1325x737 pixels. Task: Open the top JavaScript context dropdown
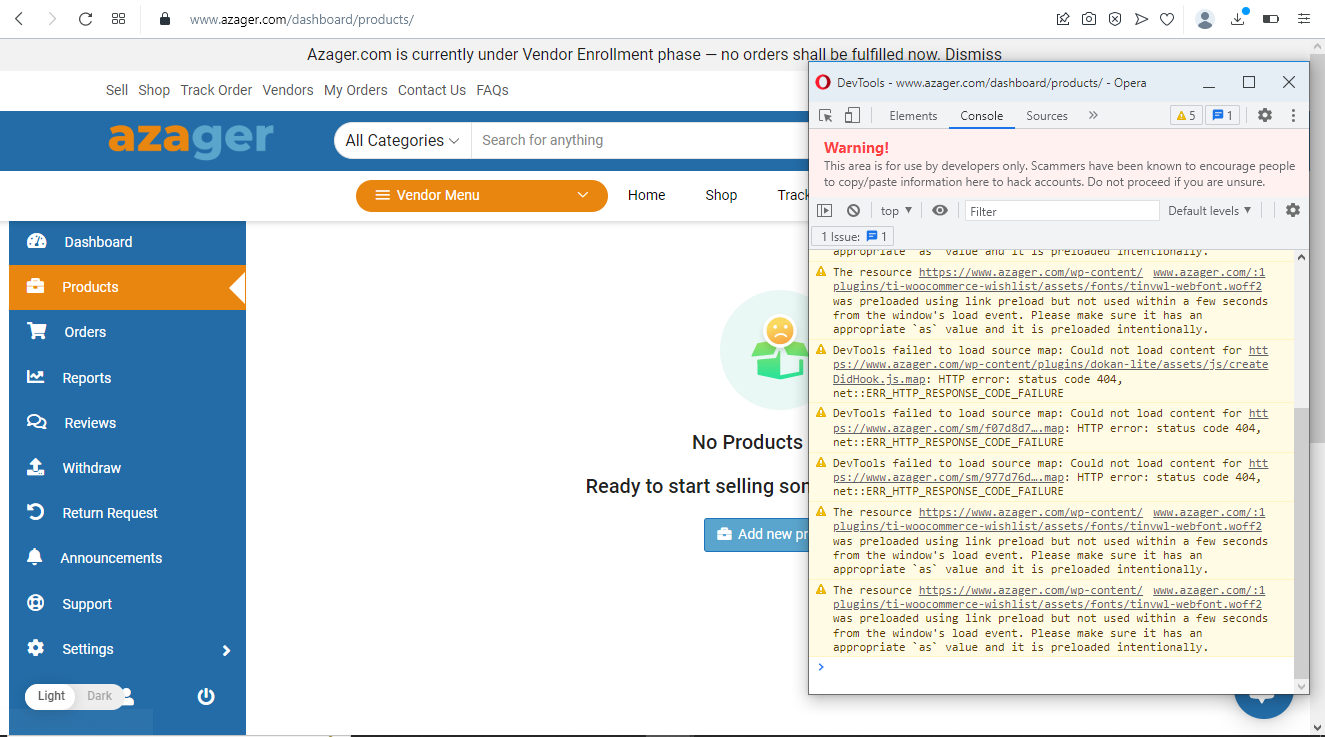click(896, 211)
